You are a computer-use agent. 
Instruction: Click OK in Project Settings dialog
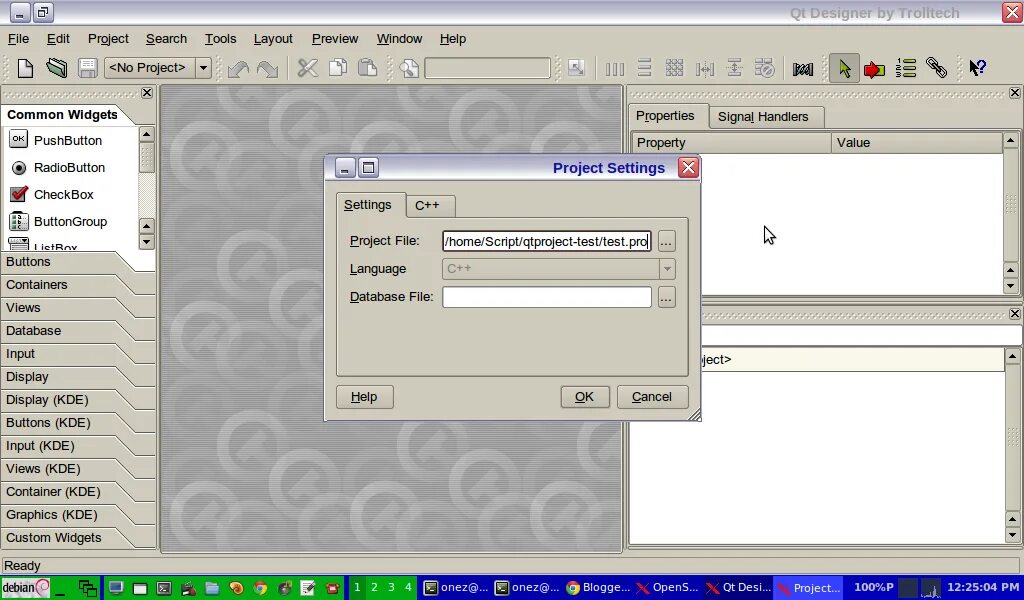(584, 397)
